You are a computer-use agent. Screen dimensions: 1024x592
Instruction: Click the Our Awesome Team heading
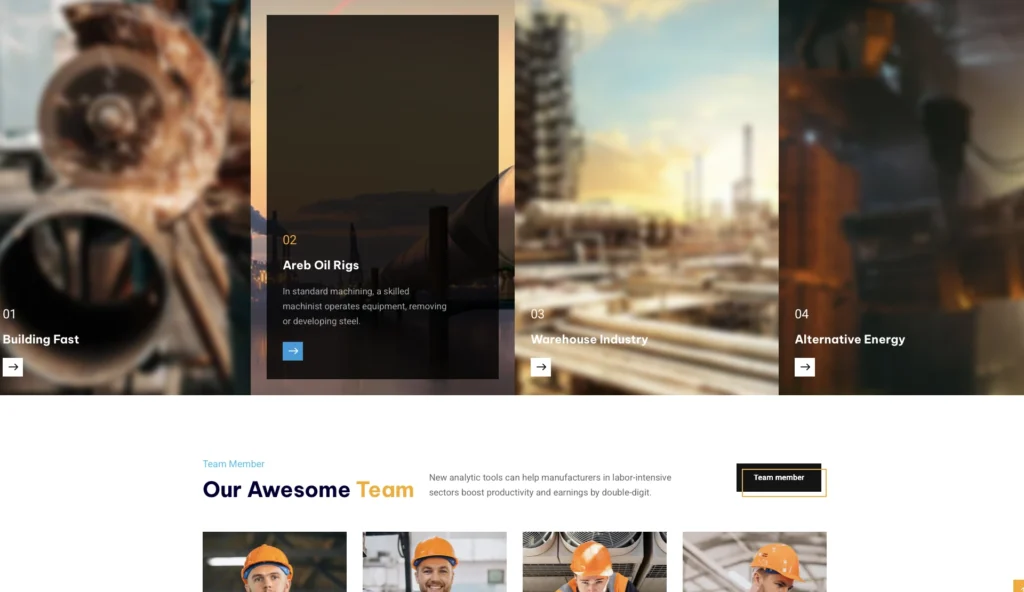[308, 490]
